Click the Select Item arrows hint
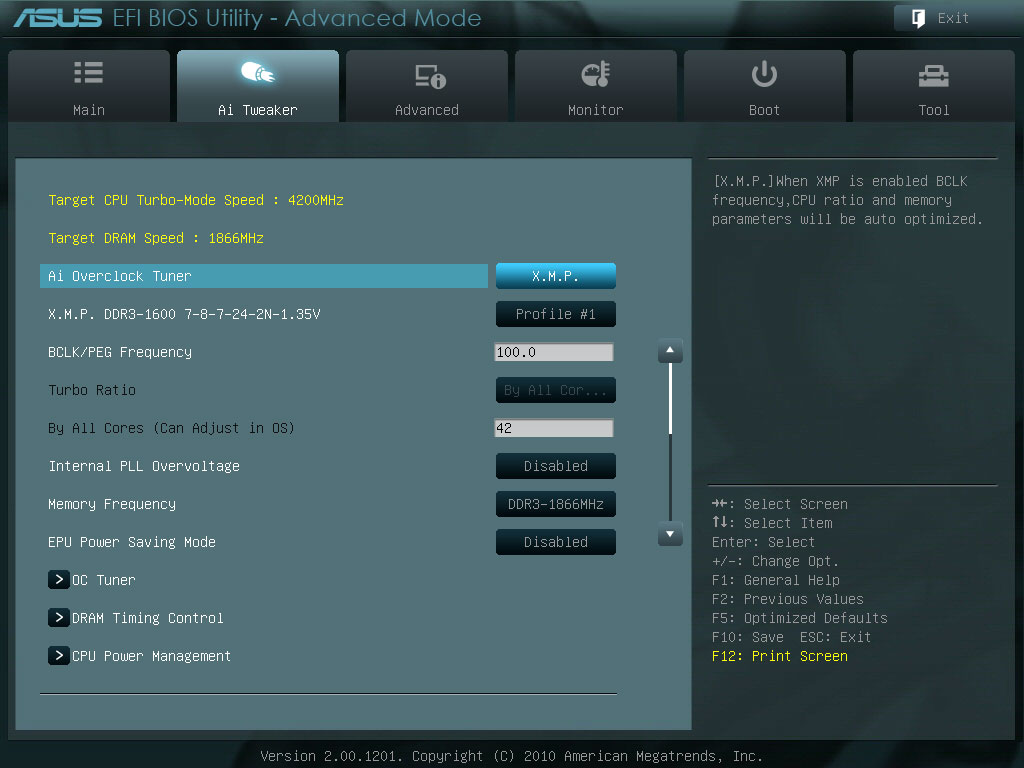Viewport: 1024px width, 768px height. [x=773, y=523]
